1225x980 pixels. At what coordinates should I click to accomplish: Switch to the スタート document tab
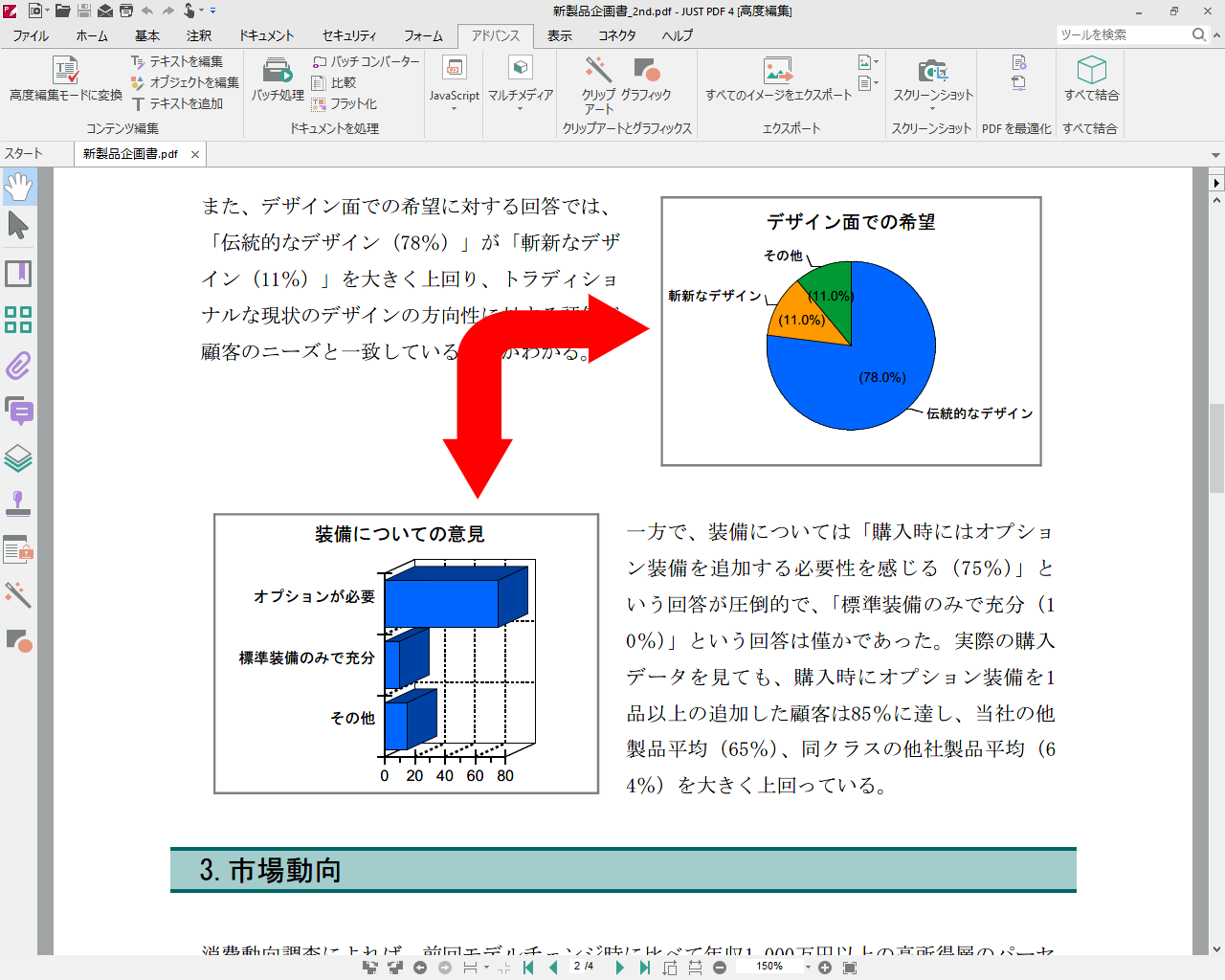(24, 154)
